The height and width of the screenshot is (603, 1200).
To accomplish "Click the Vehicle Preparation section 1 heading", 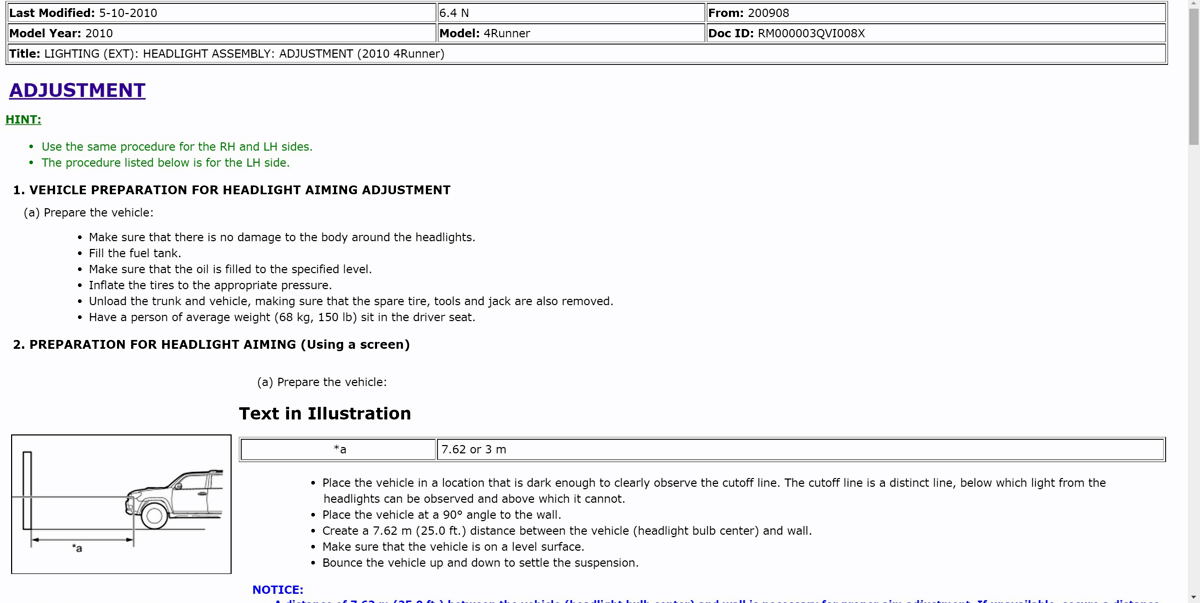I will click(x=232, y=190).
